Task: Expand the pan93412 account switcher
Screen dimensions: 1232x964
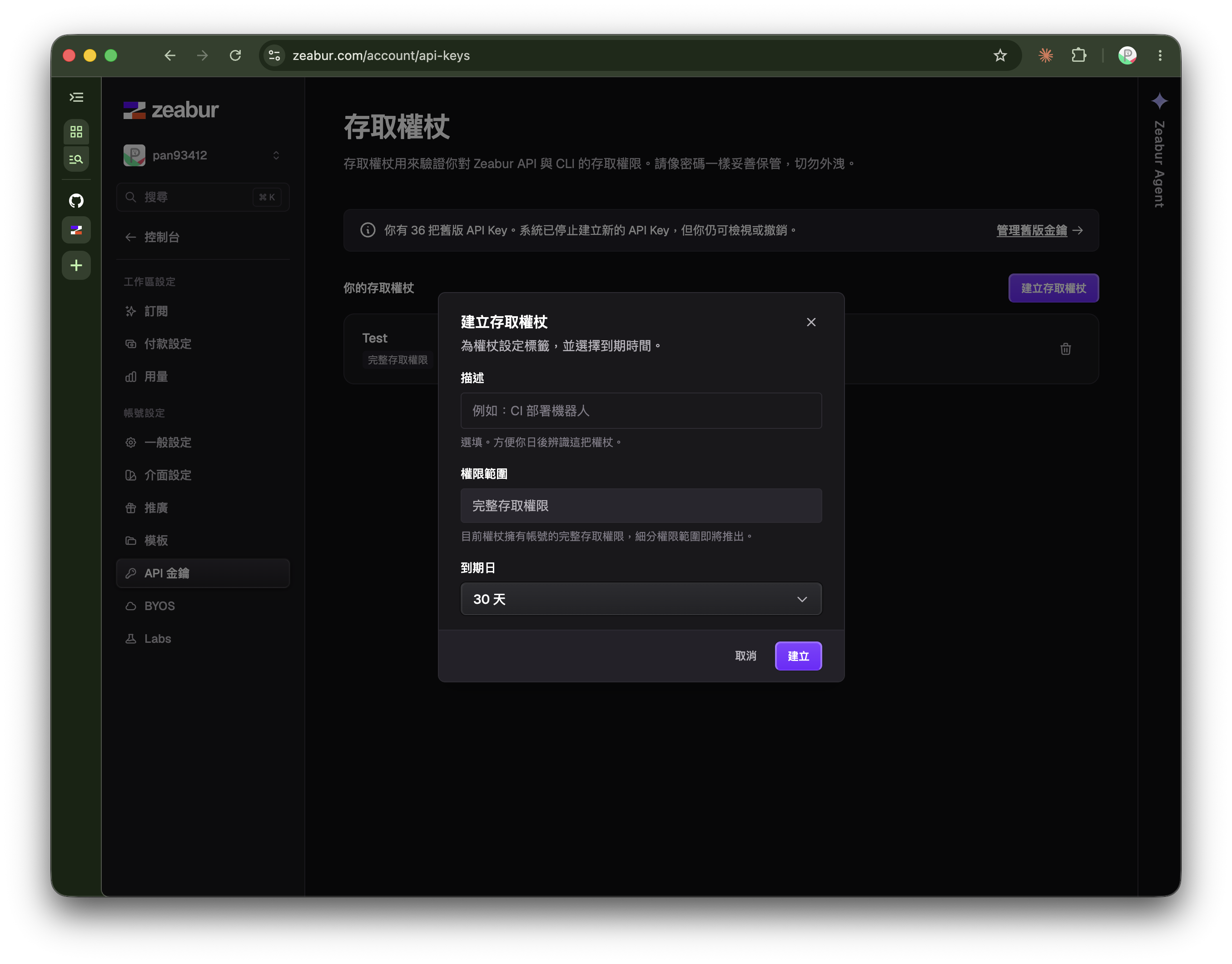Action: tap(203, 155)
